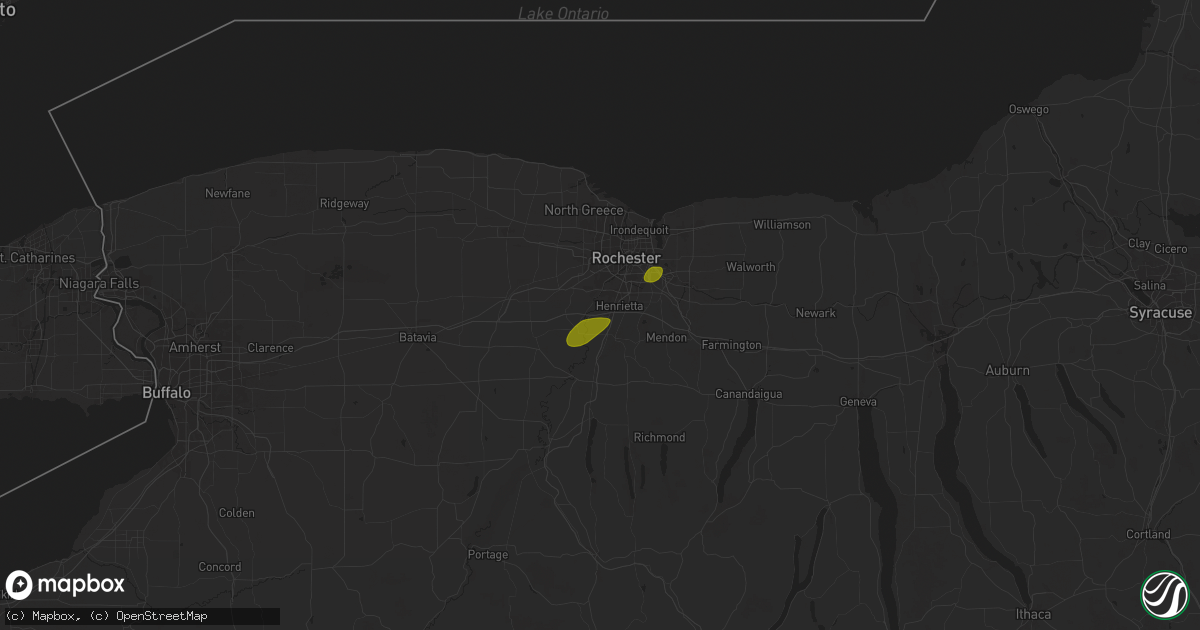Click the small yellow polygon near Rochester

[x=653, y=274]
